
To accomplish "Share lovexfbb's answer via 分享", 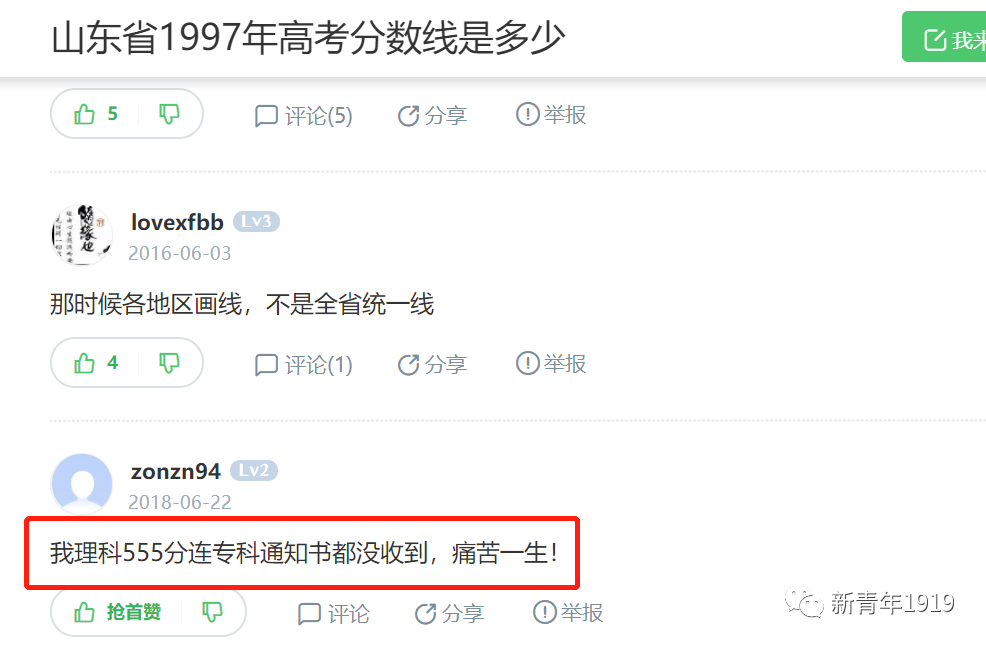I will coord(433,365).
